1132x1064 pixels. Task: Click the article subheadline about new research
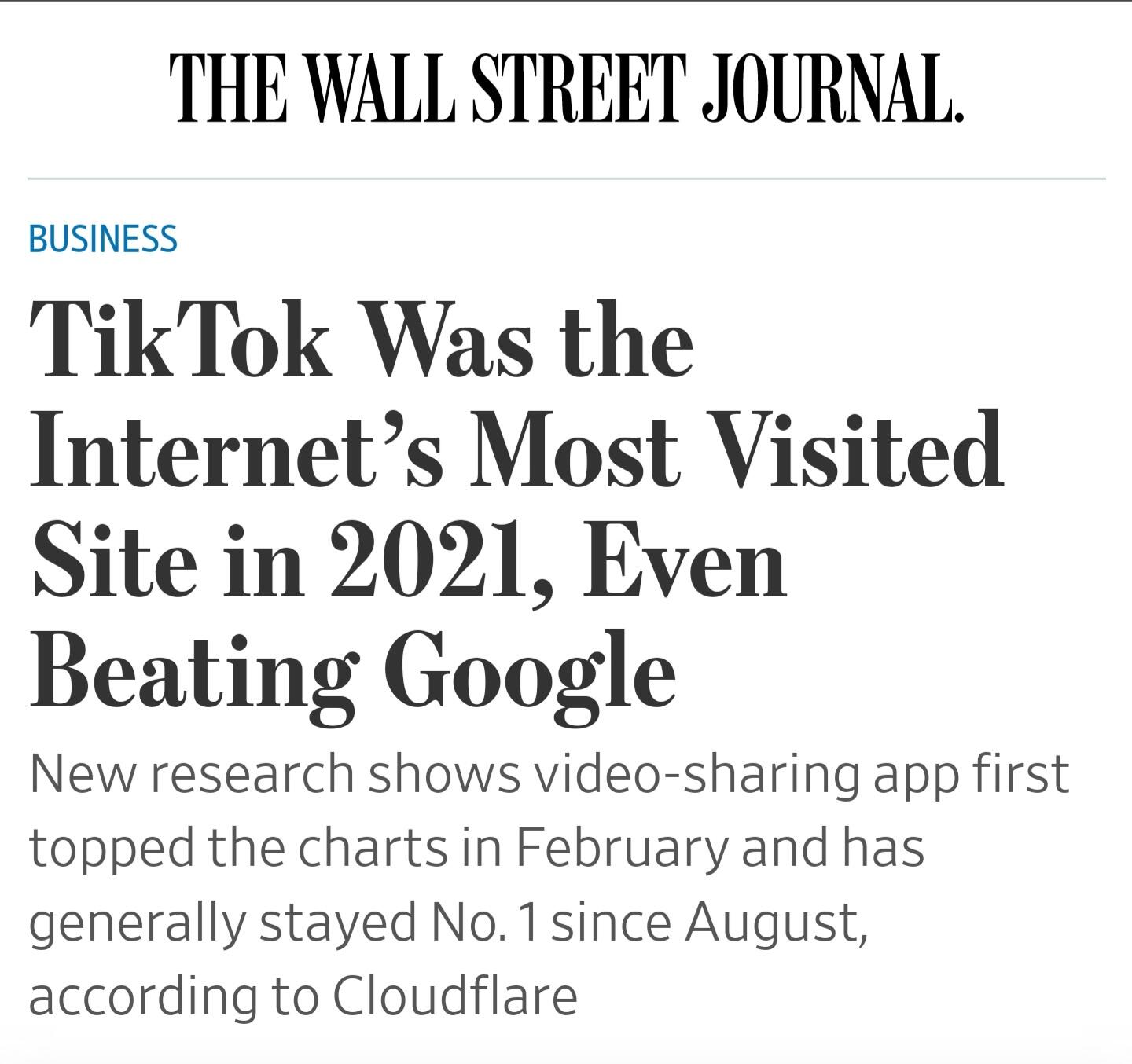tap(549, 885)
